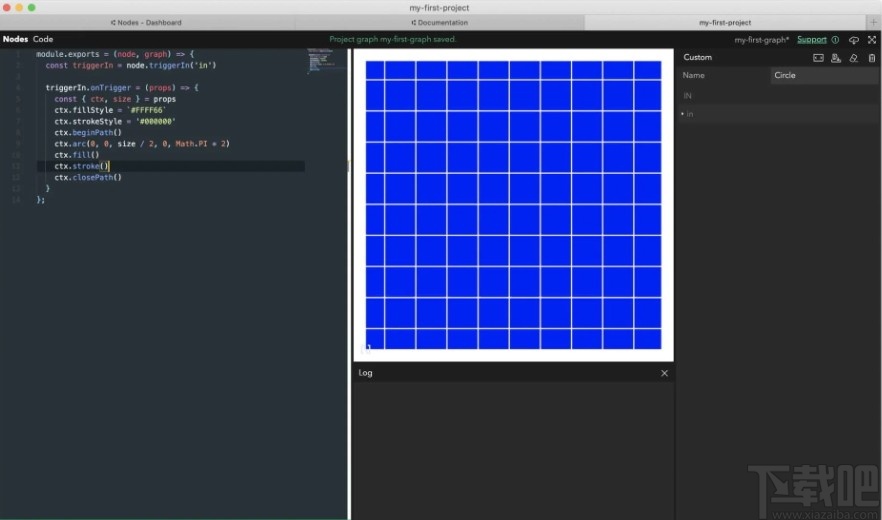Toggle fullscreen with the expand arrows icon

[x=871, y=40]
